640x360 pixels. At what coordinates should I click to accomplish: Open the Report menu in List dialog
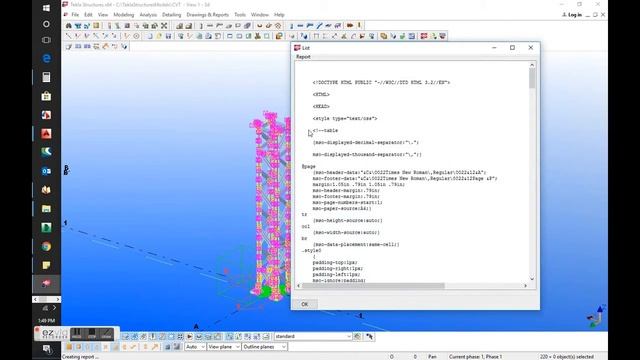coord(303,57)
